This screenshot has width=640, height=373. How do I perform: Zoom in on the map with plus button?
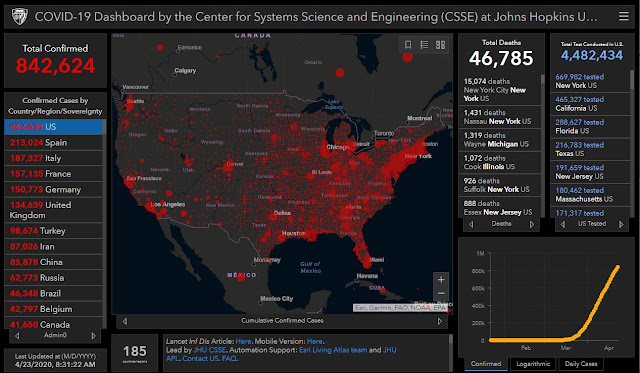441,280
